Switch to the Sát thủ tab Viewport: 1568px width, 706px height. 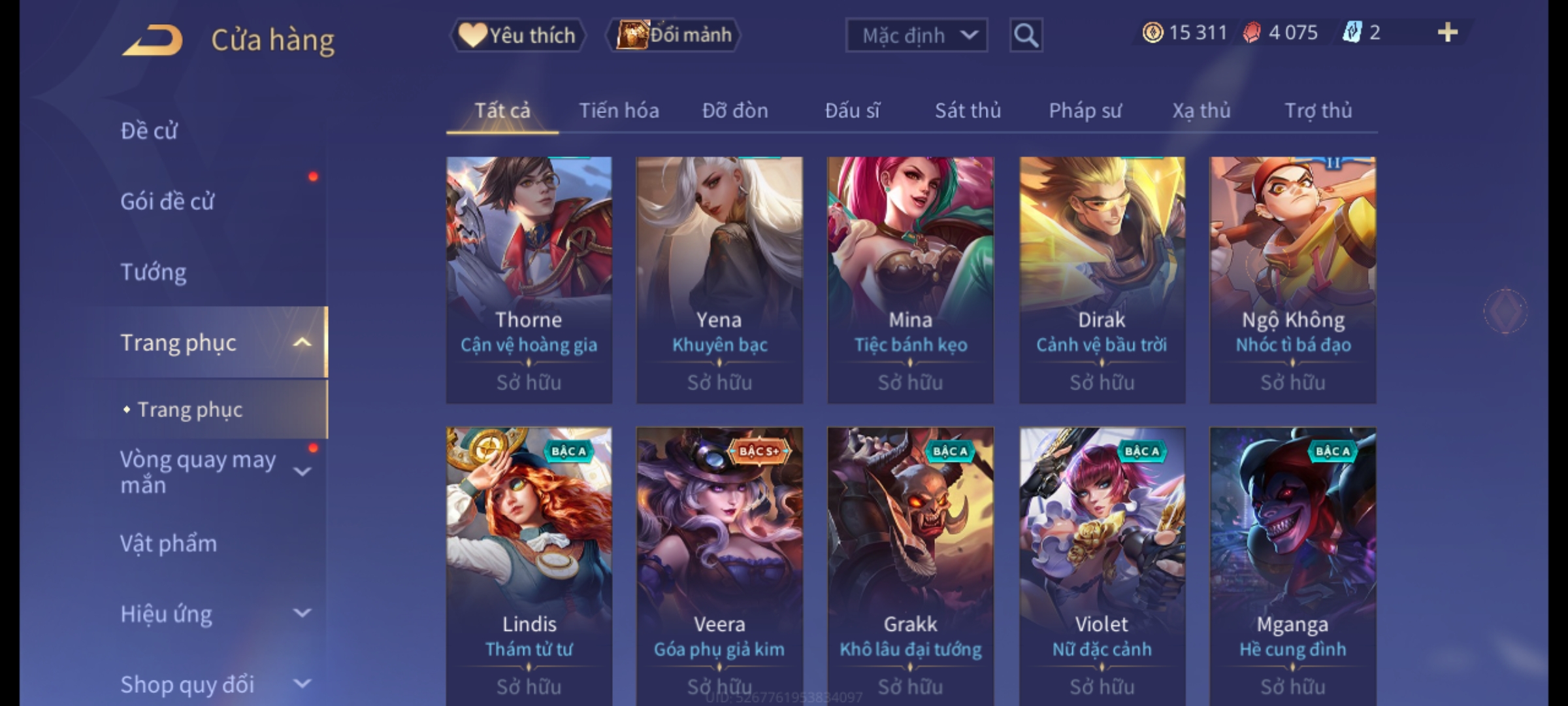(968, 110)
